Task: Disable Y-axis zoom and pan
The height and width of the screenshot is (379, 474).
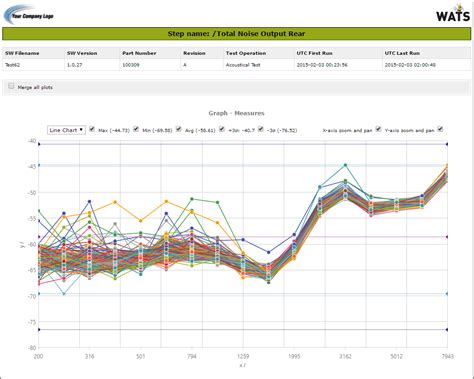Action: pos(440,129)
